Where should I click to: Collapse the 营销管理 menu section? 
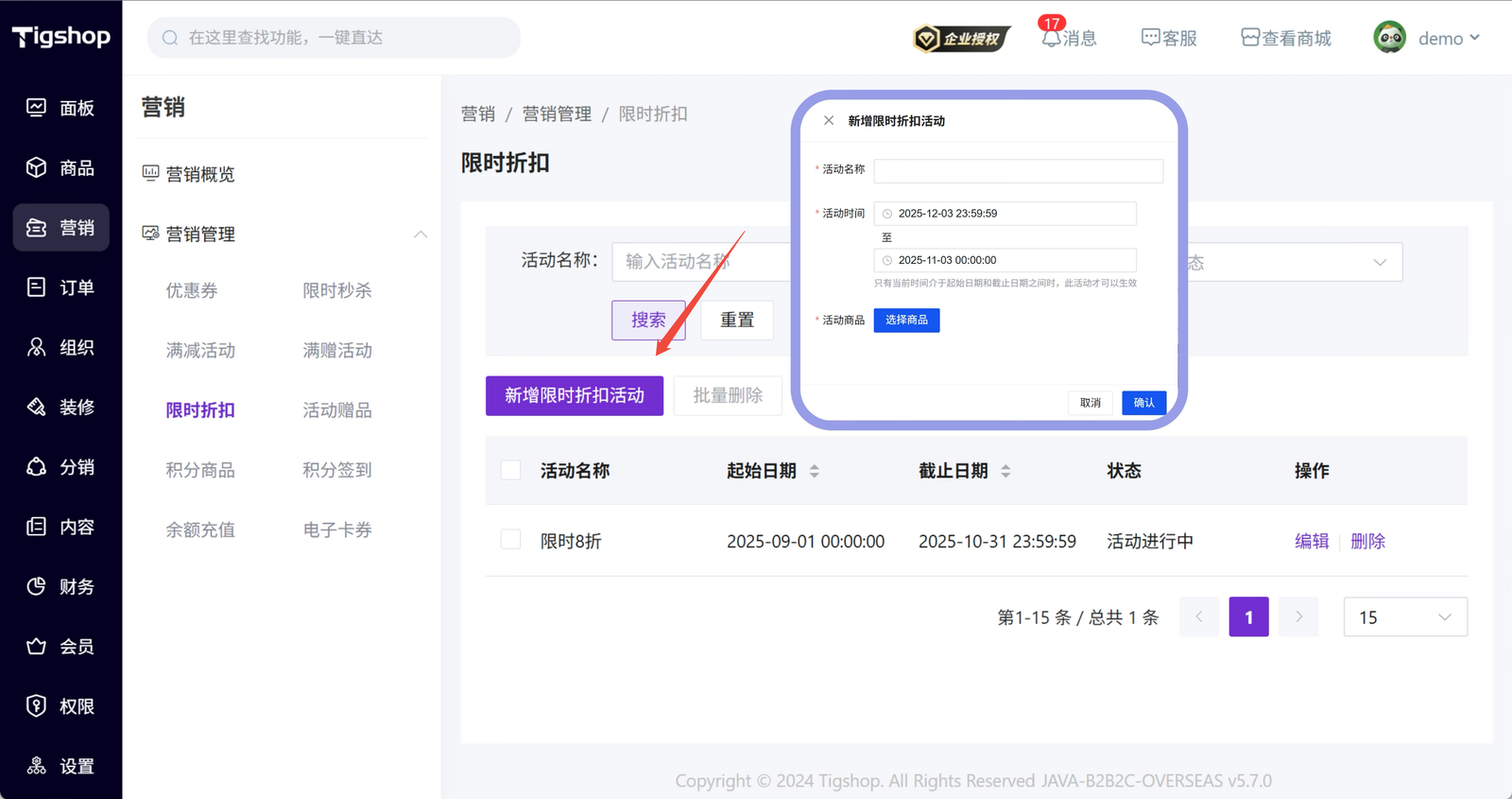pyautogui.click(x=421, y=234)
